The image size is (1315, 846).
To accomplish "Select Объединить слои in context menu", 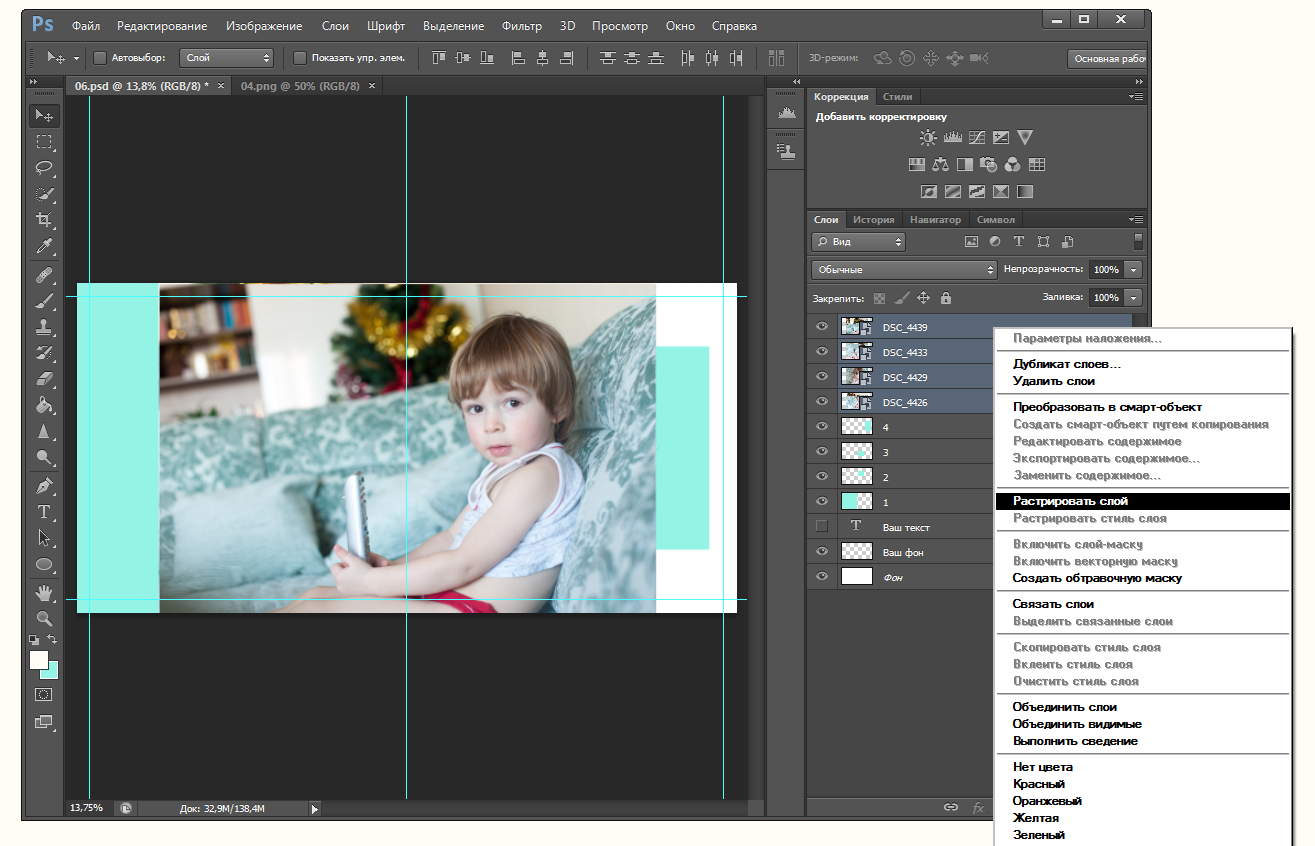I will 1064,707.
